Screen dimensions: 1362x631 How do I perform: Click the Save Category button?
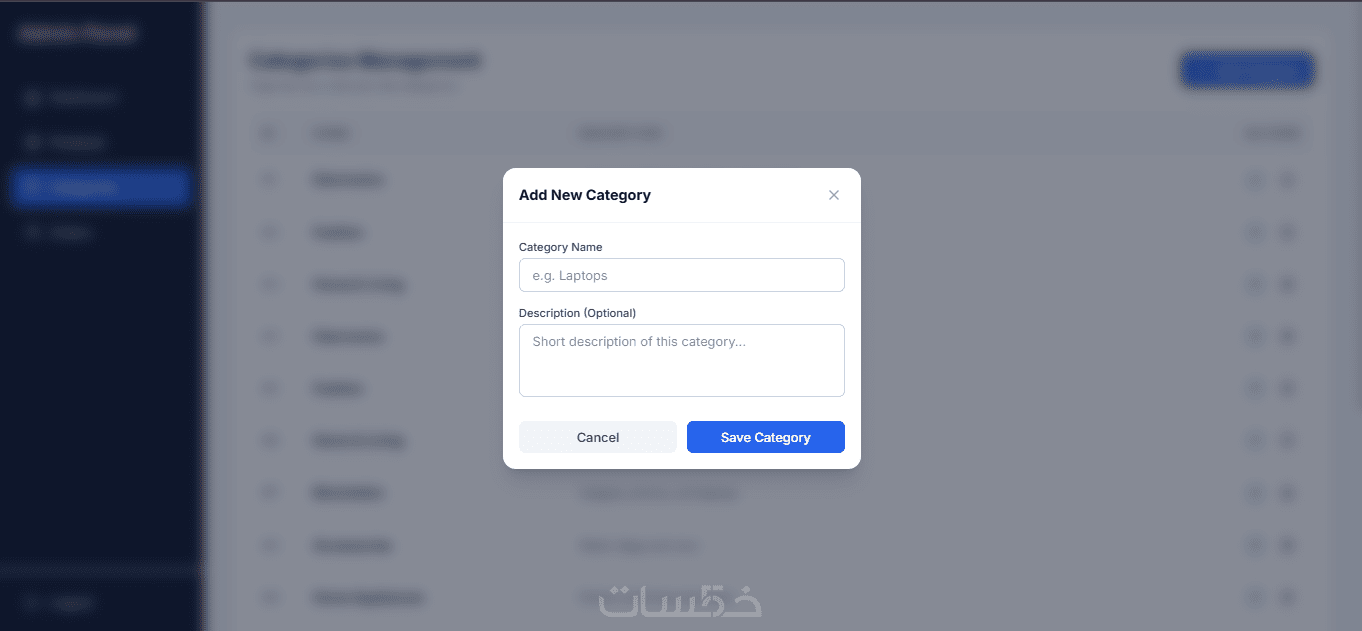[x=766, y=437]
